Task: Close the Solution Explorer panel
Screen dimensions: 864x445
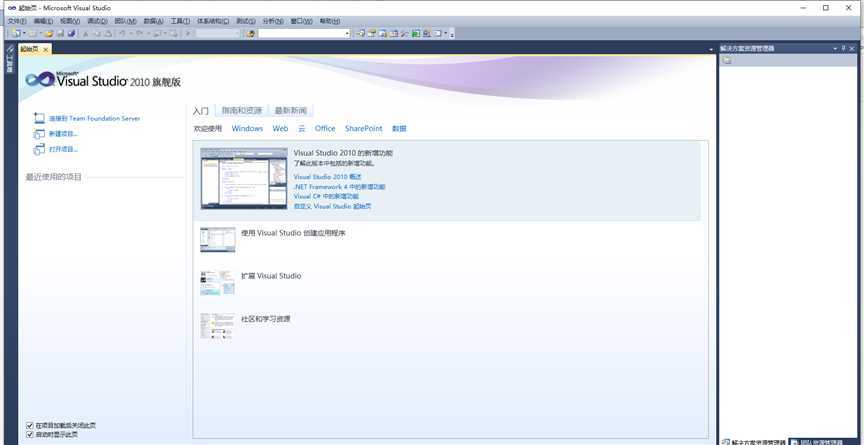Action: (x=852, y=48)
